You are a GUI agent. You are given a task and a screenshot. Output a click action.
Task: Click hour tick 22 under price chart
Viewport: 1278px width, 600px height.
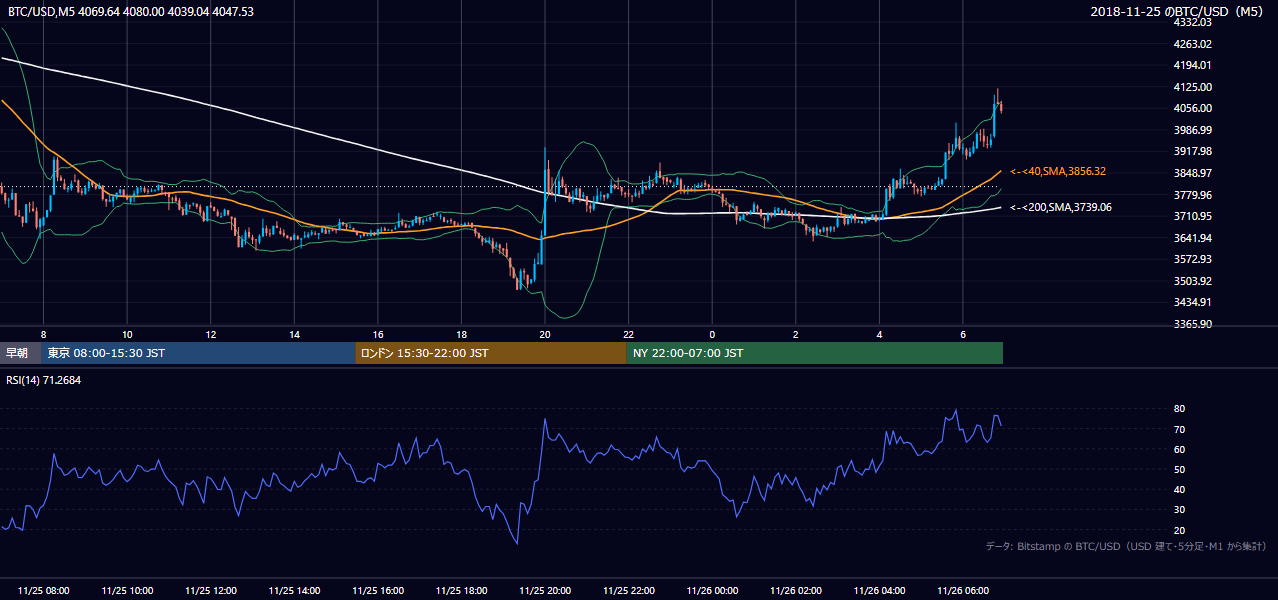click(628, 334)
